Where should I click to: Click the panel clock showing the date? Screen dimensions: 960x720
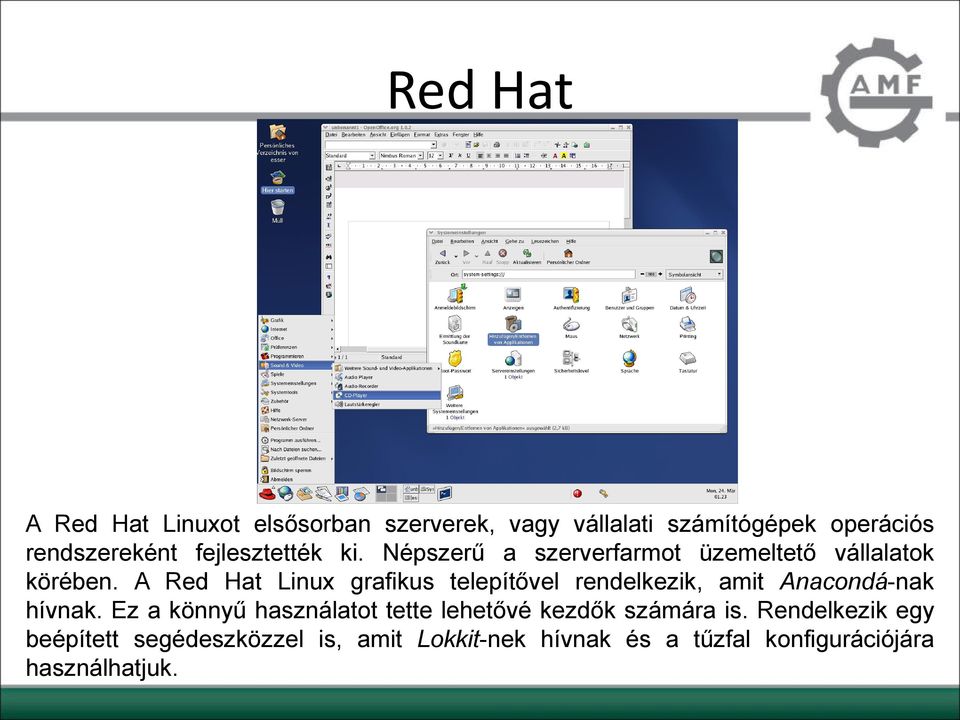click(720, 493)
